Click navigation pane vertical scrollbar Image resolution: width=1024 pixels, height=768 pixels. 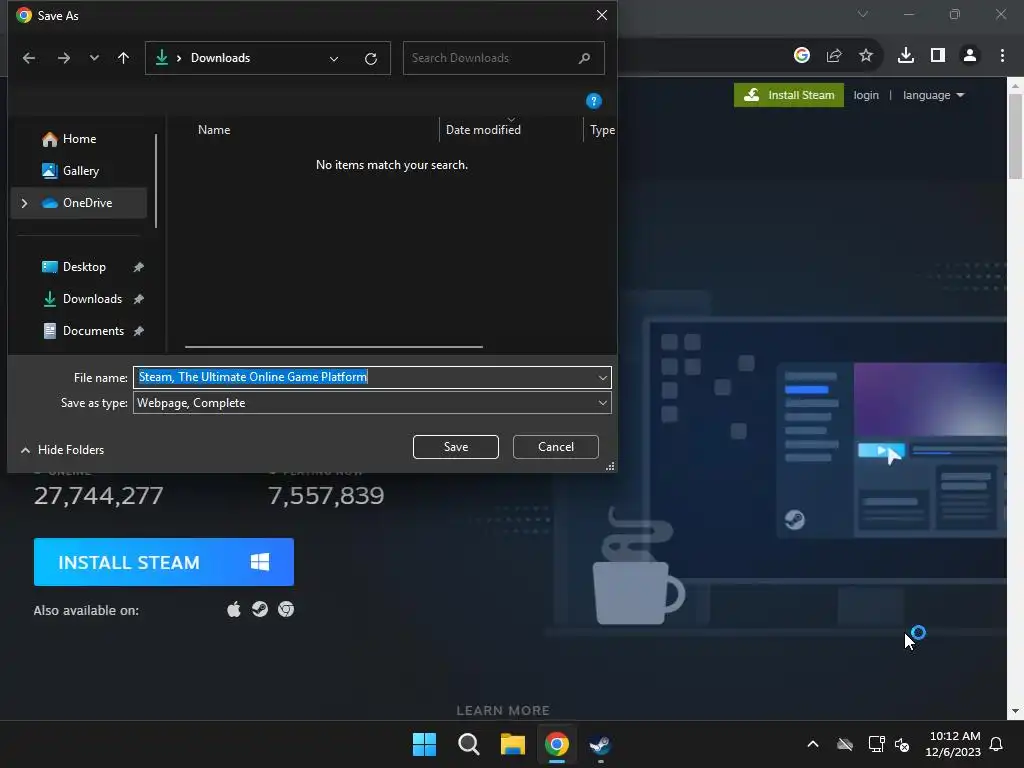156,181
